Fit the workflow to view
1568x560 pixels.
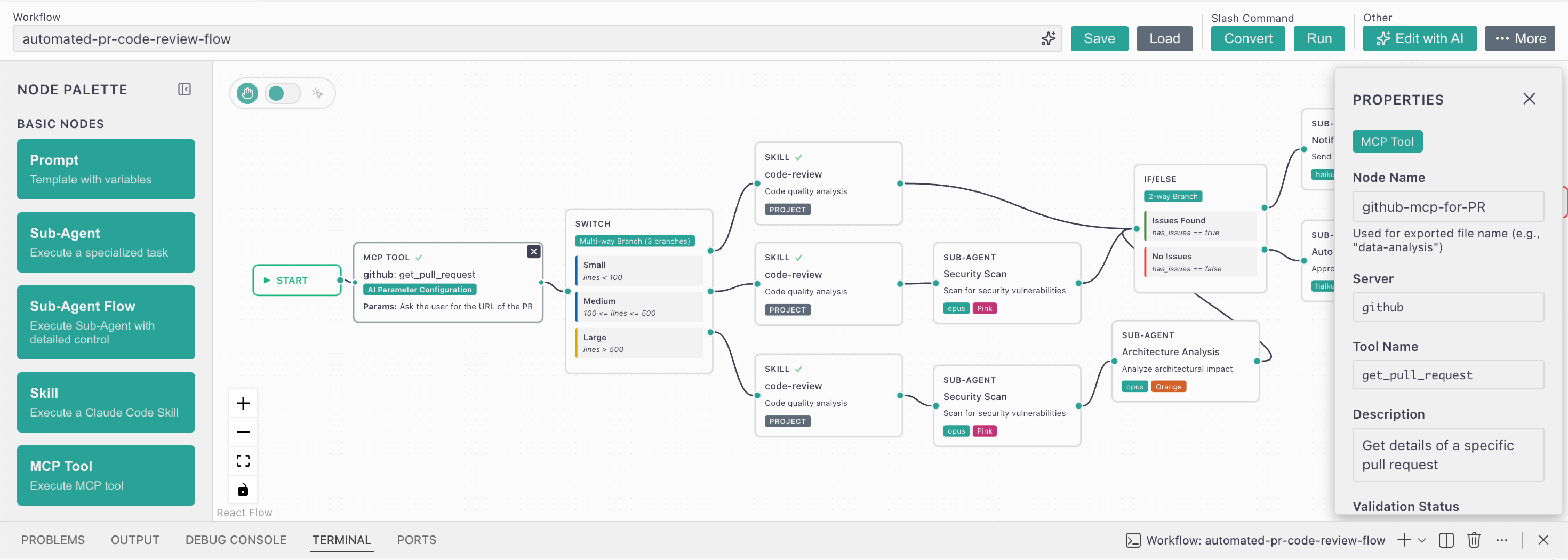pos(243,461)
